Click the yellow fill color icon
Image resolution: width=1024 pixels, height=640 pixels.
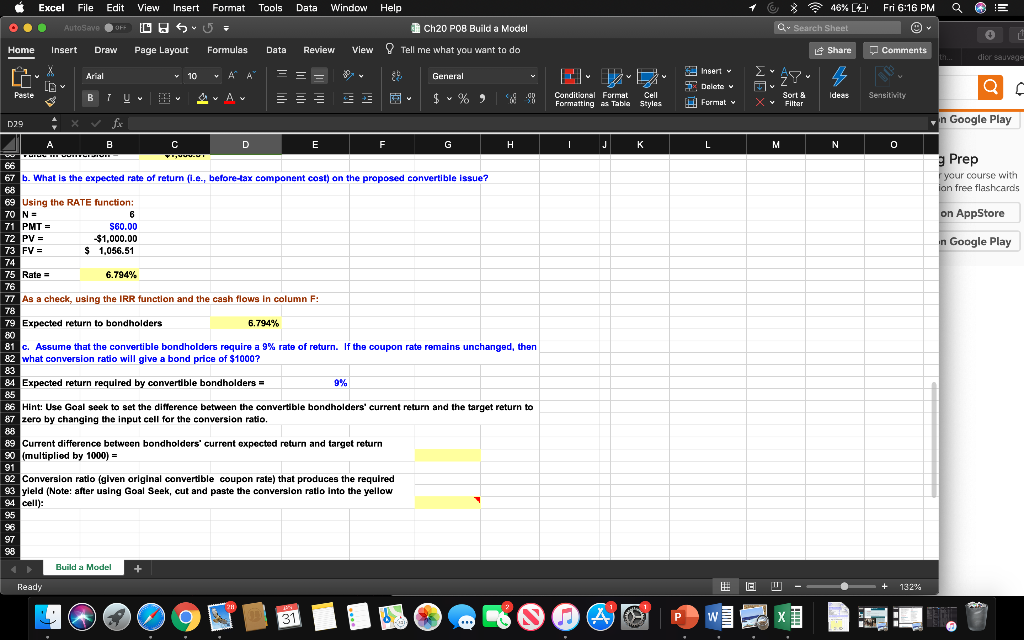[x=202, y=99]
